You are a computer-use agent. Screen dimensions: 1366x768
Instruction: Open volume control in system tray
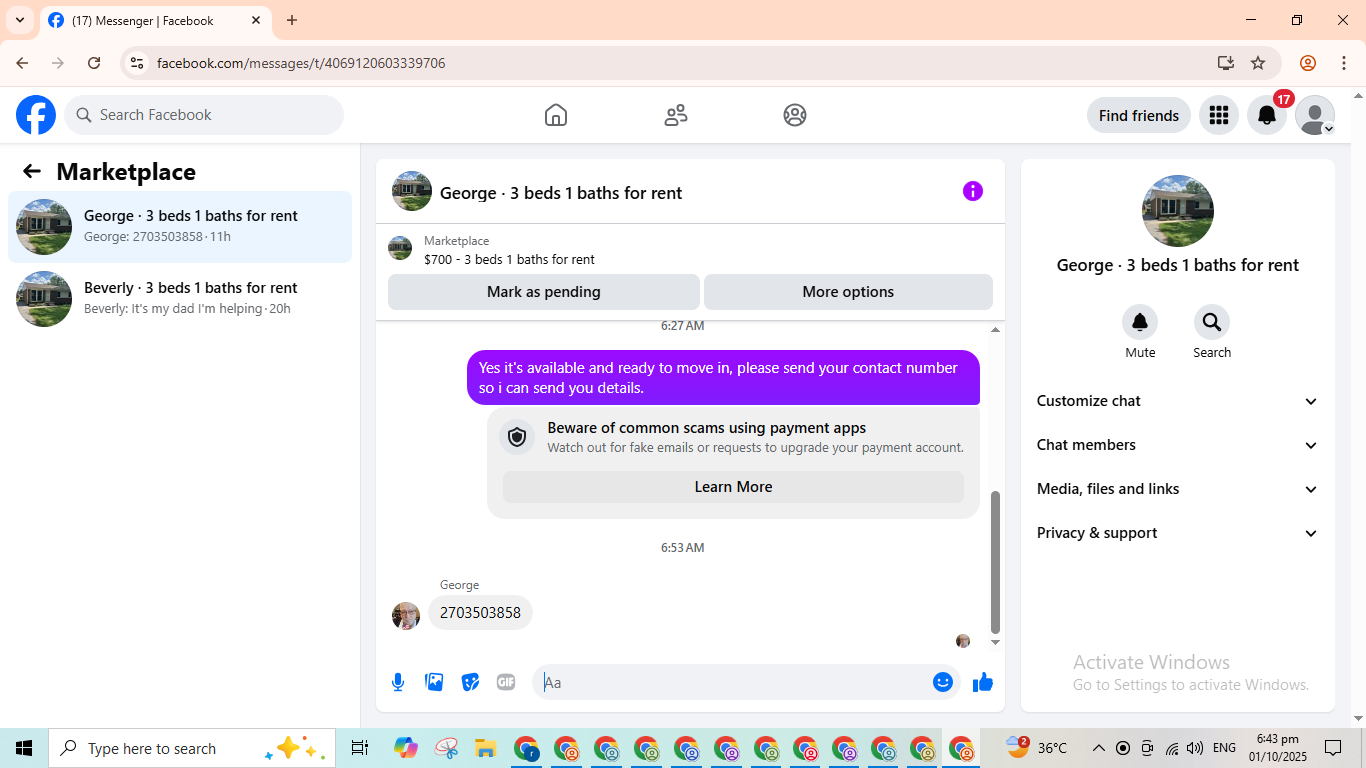coord(1195,748)
